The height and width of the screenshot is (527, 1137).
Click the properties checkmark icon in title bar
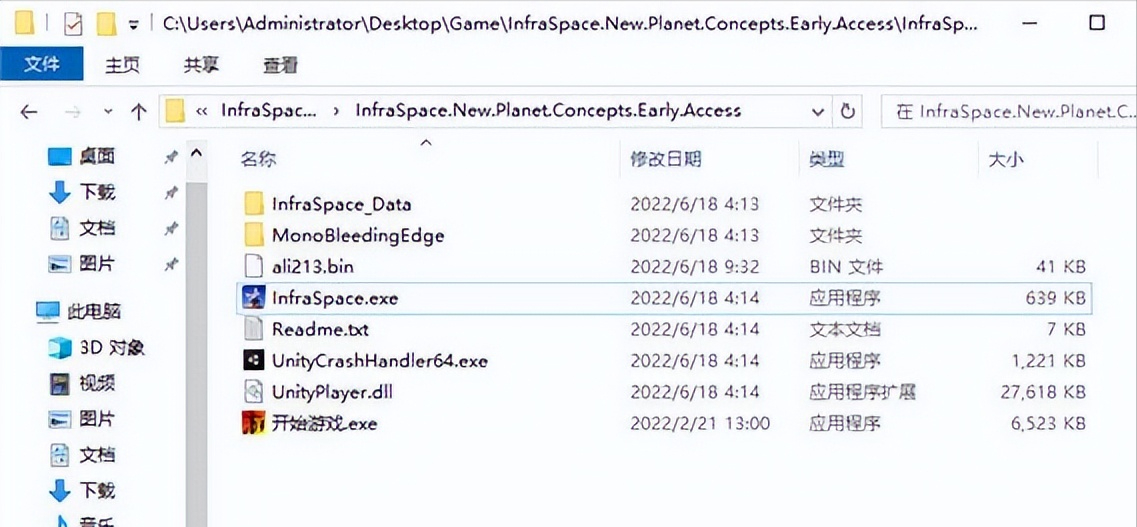72,23
